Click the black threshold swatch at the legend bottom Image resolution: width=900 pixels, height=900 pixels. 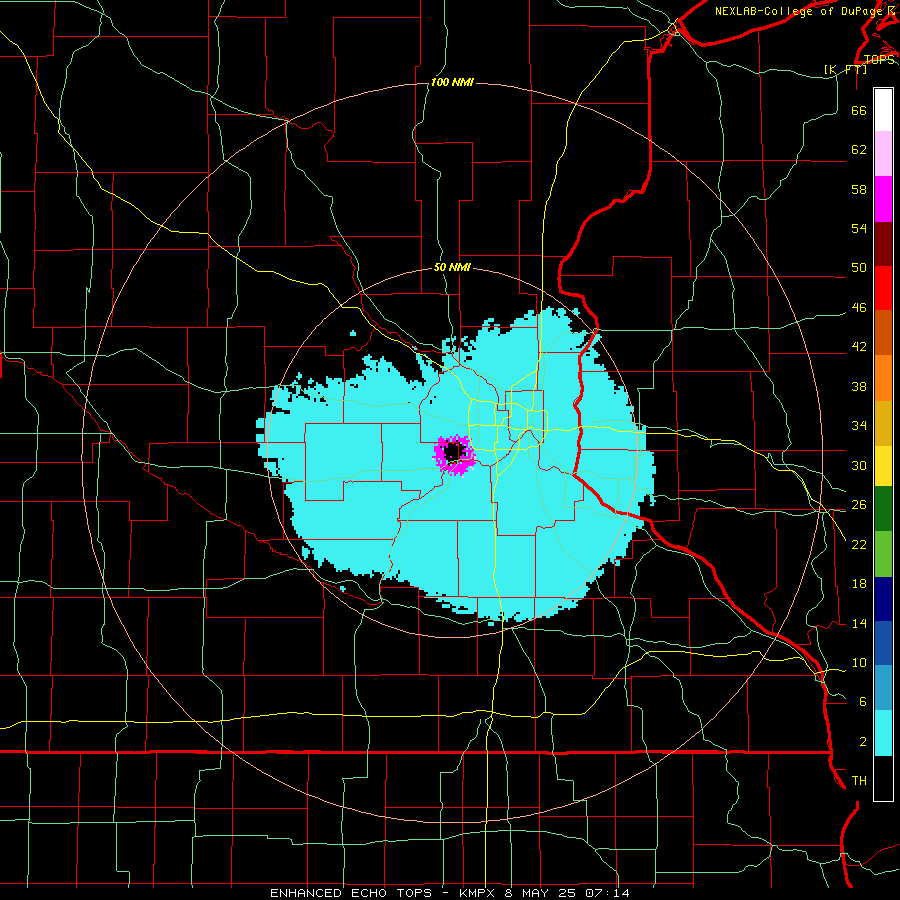click(x=883, y=778)
